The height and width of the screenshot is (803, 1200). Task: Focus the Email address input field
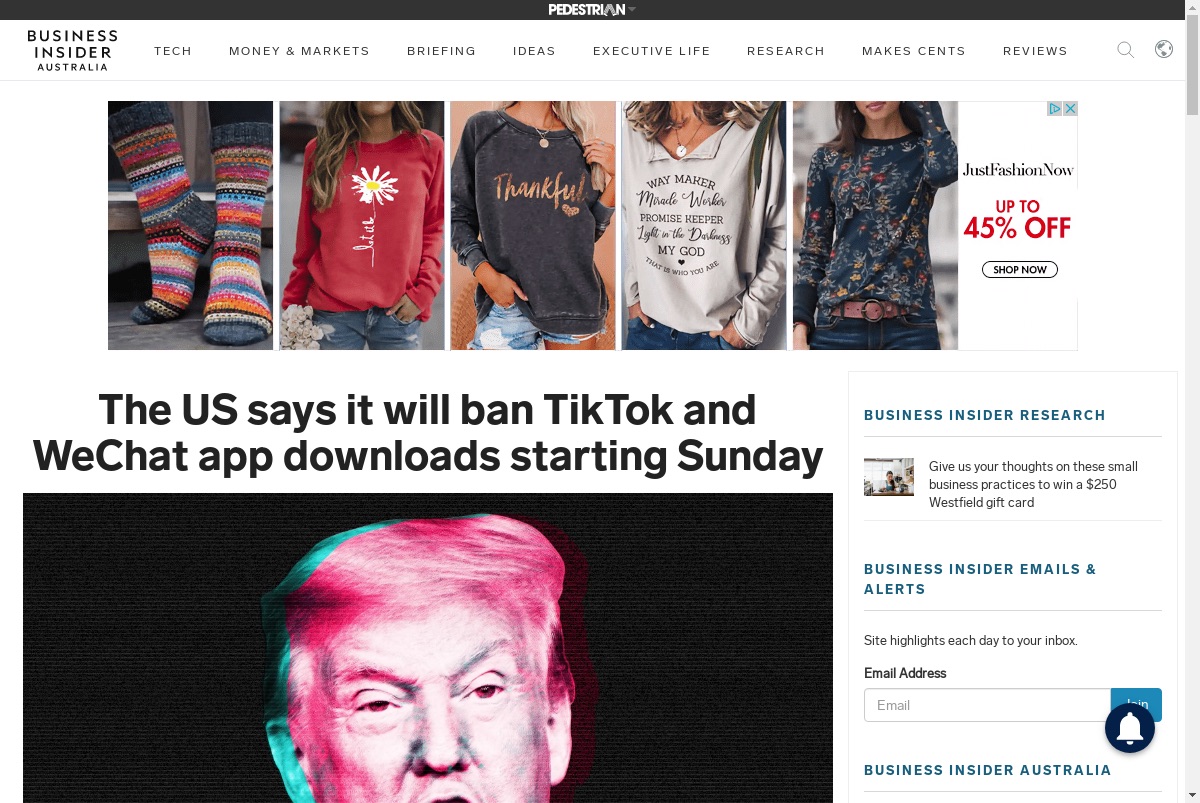point(987,705)
